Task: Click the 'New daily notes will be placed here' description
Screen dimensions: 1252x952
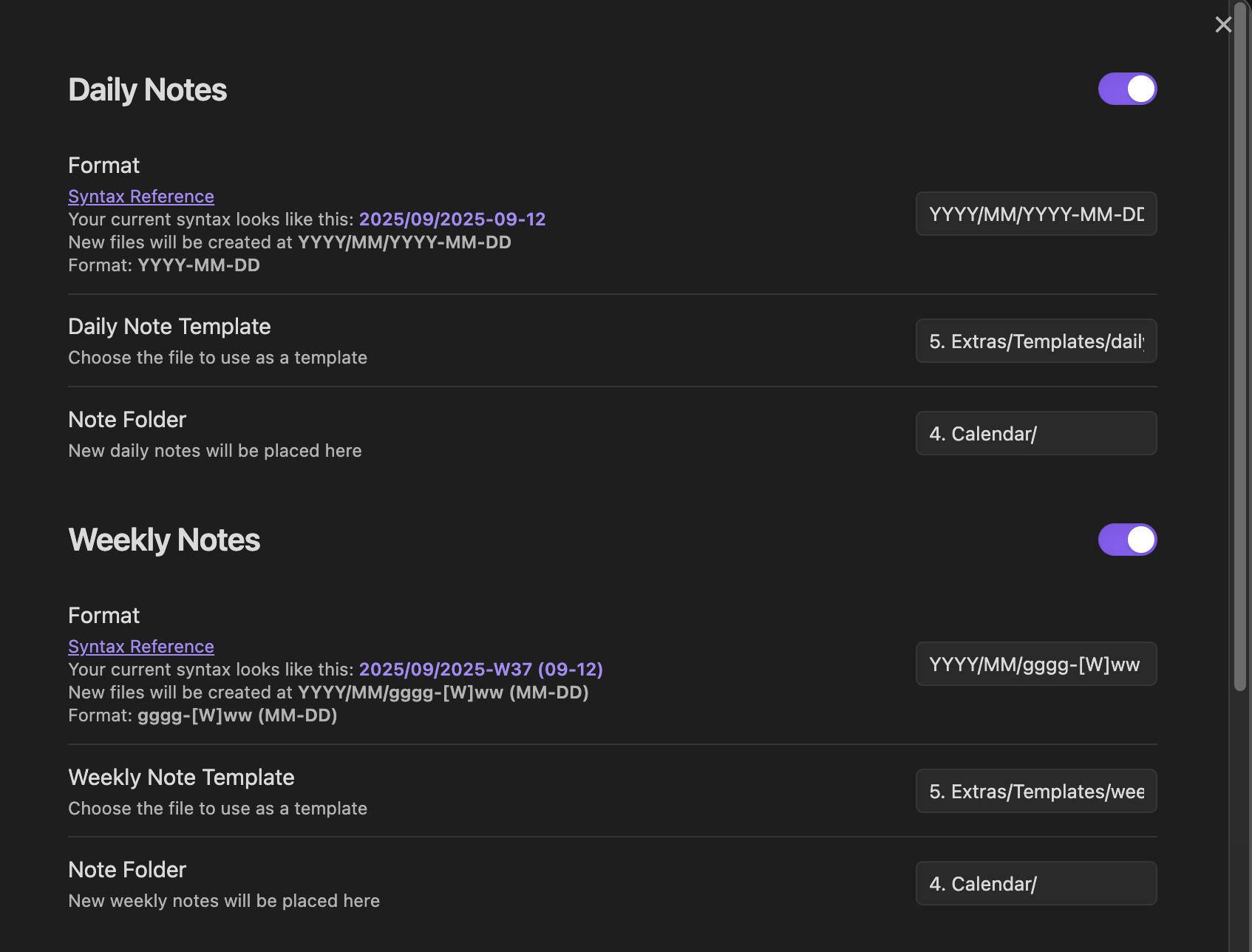Action: click(x=215, y=451)
